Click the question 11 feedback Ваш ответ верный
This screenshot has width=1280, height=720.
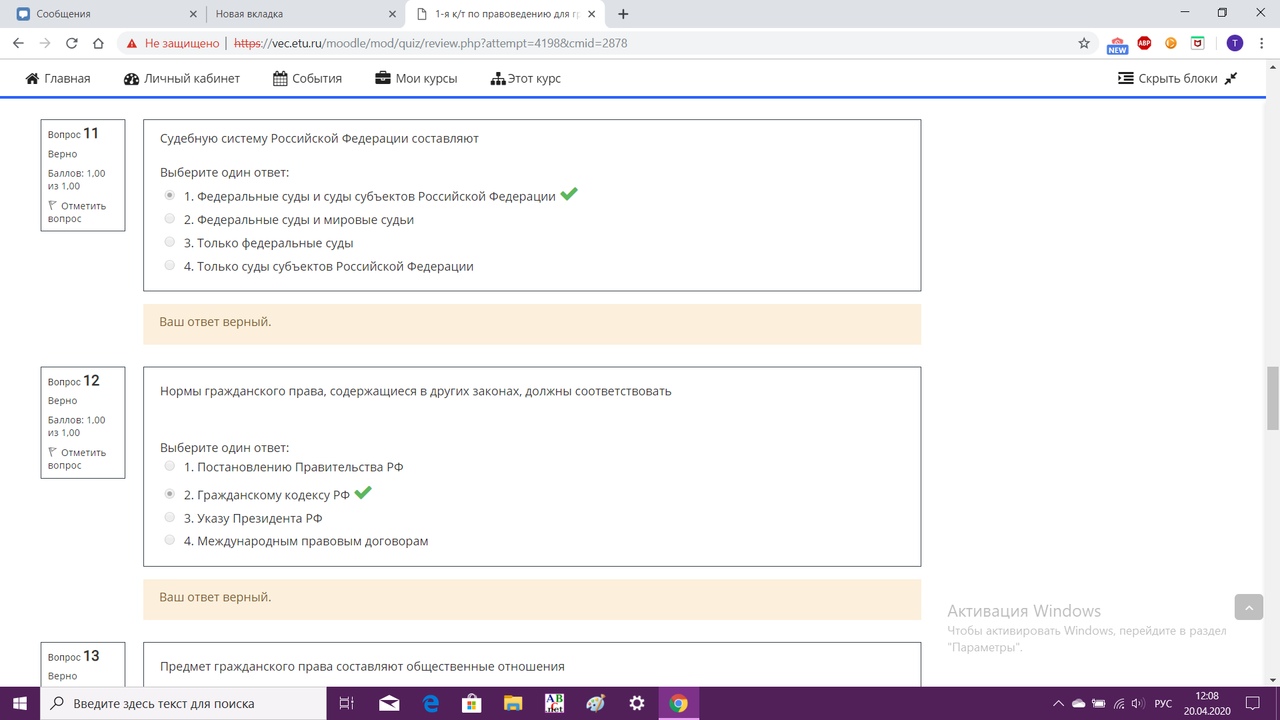215,322
